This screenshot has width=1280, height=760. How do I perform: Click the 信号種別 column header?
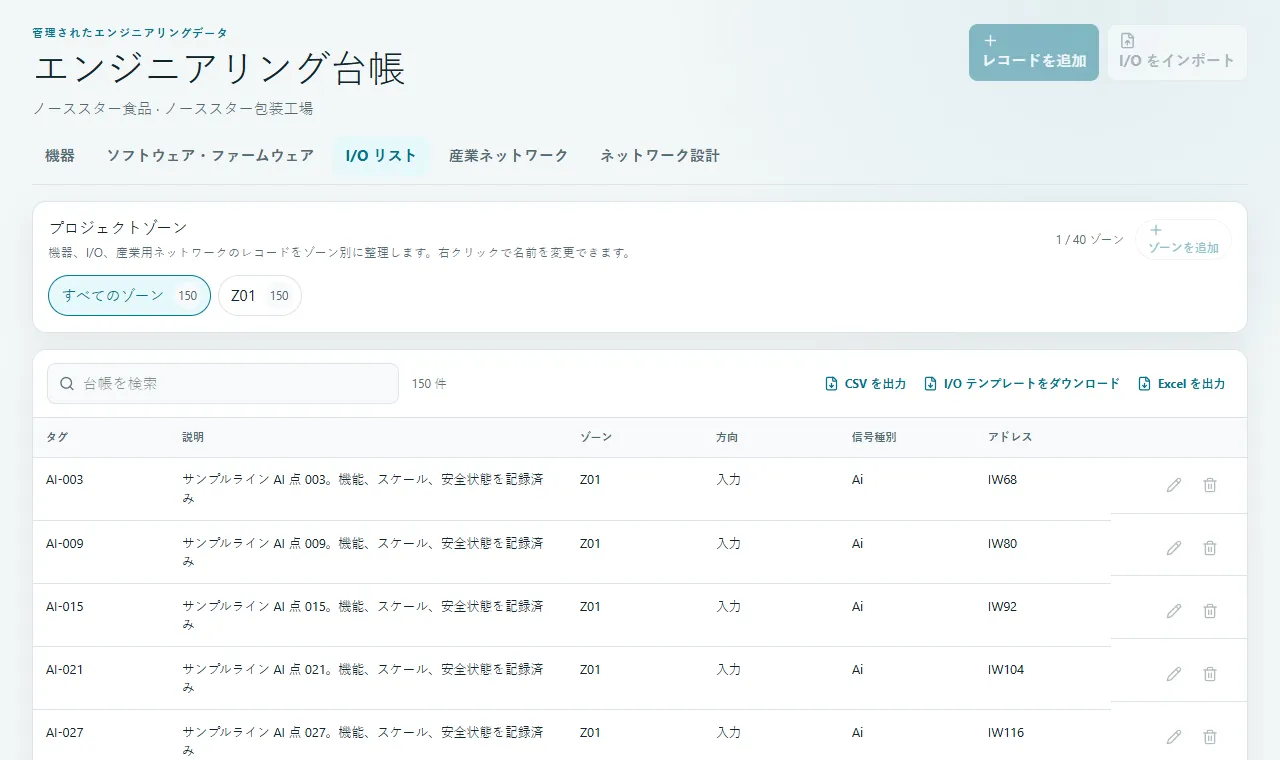pos(874,437)
